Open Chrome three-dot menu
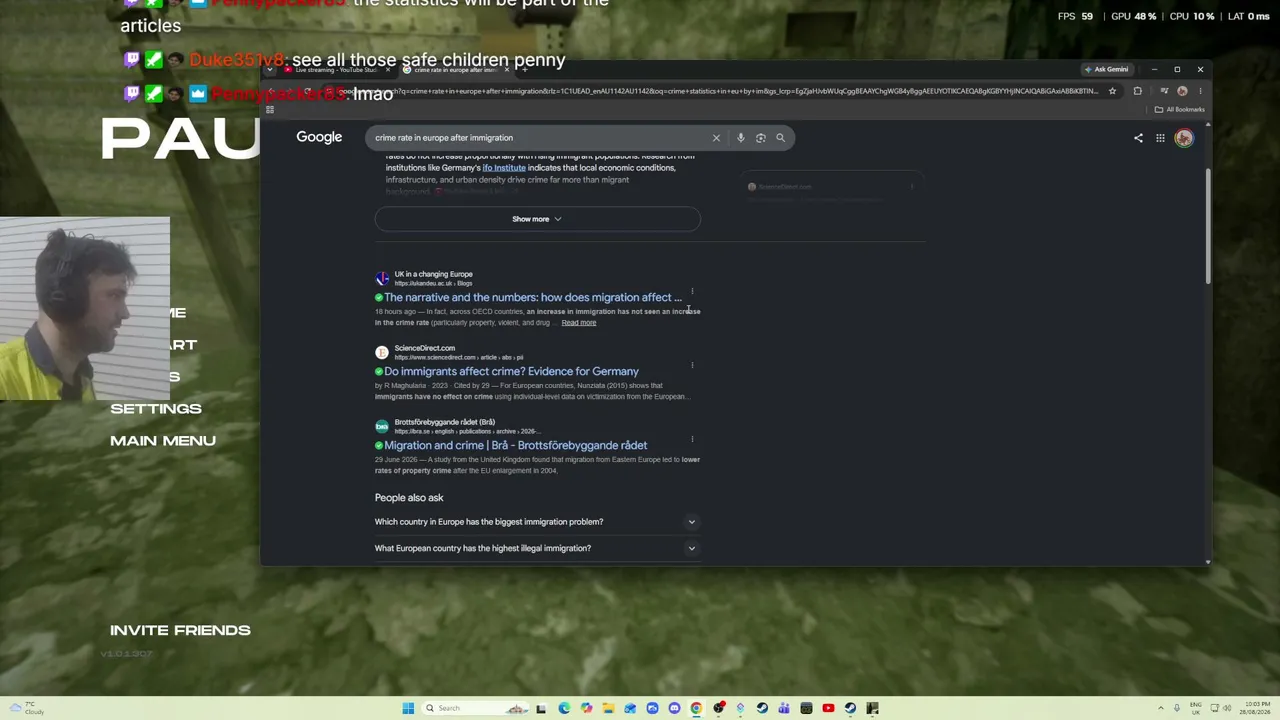The width and height of the screenshot is (1280, 720). pos(1200,91)
